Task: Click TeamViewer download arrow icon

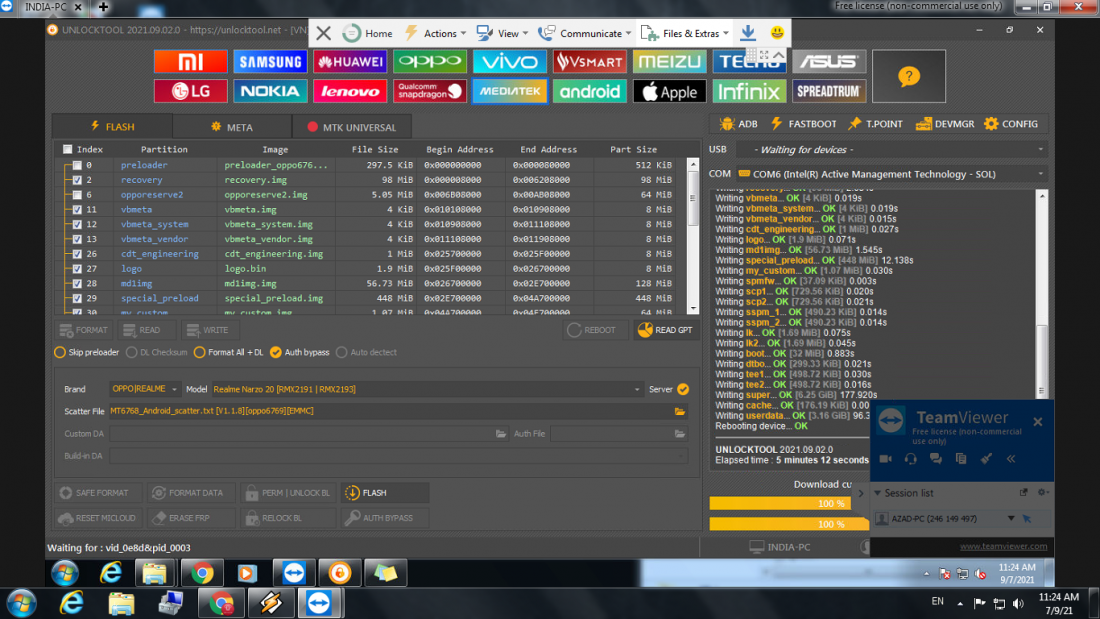Action: [748, 32]
